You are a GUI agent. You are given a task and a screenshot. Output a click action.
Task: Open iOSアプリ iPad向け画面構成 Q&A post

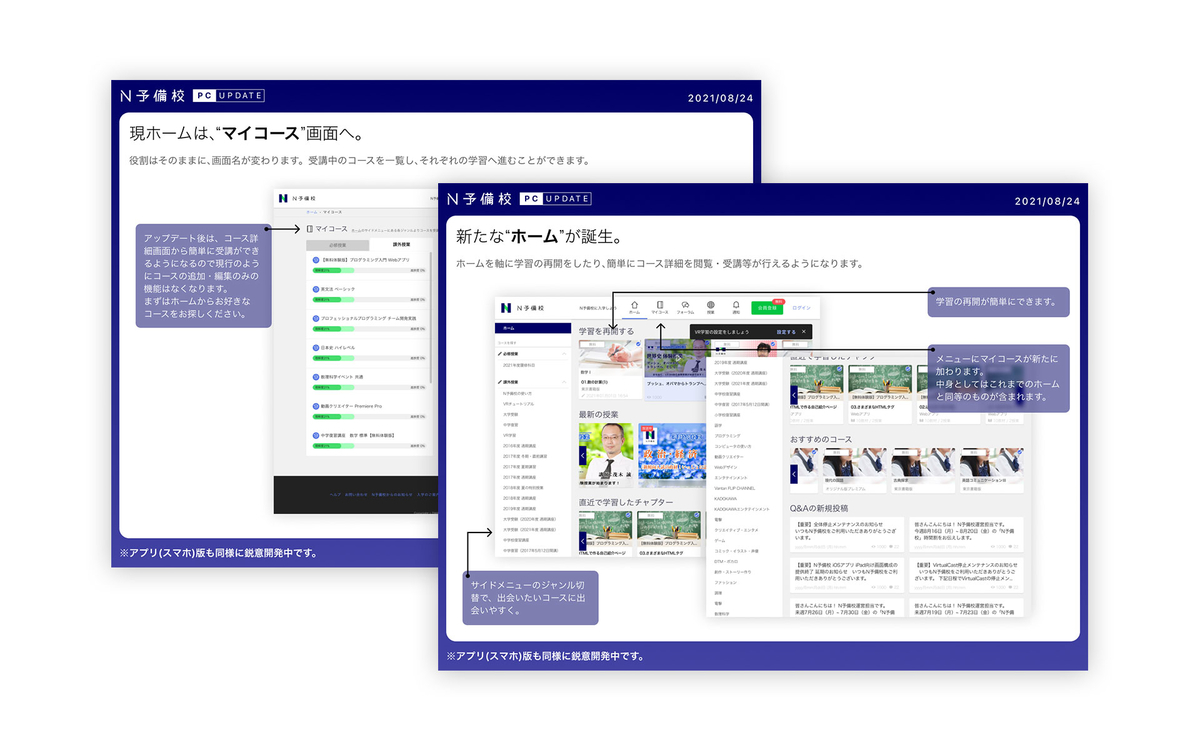point(847,575)
